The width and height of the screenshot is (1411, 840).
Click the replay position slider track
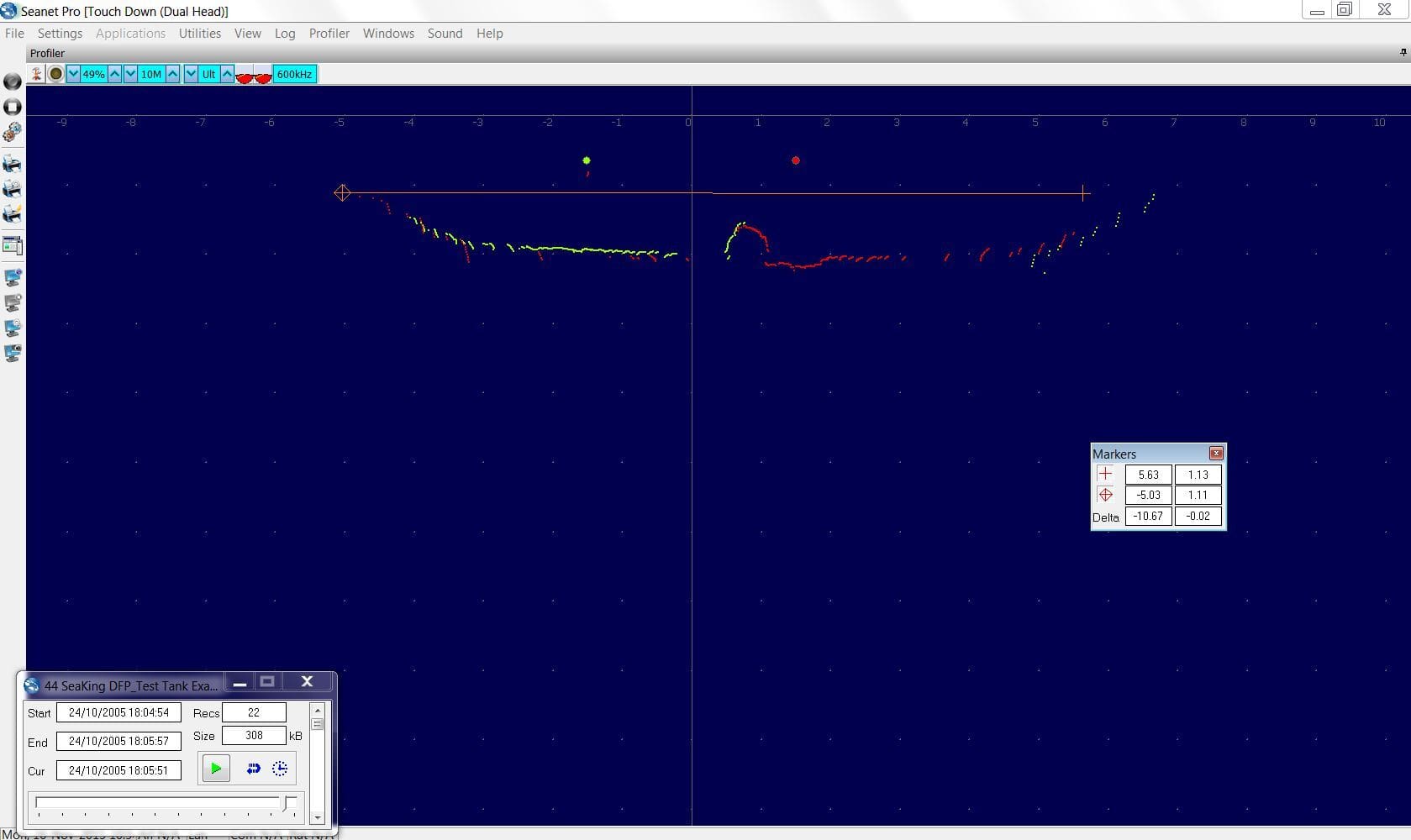tap(160, 805)
